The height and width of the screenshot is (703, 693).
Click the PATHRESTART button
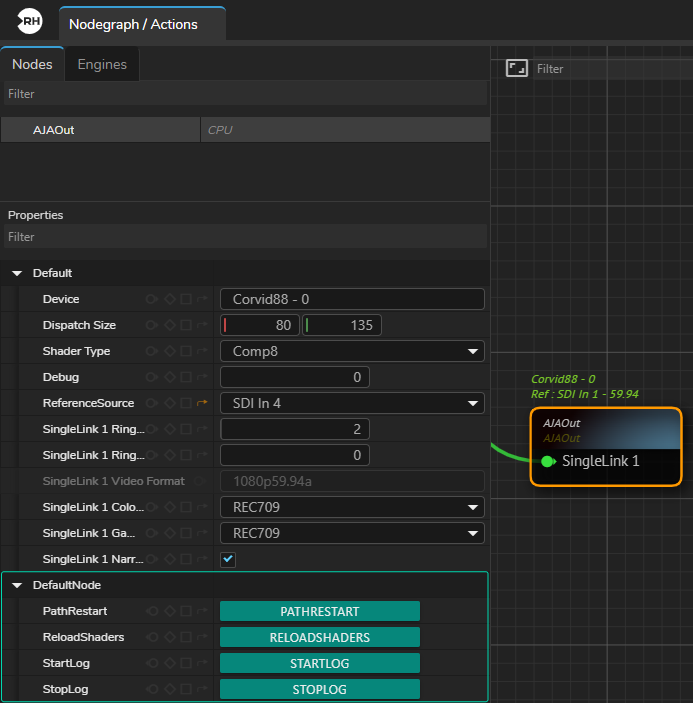click(320, 611)
